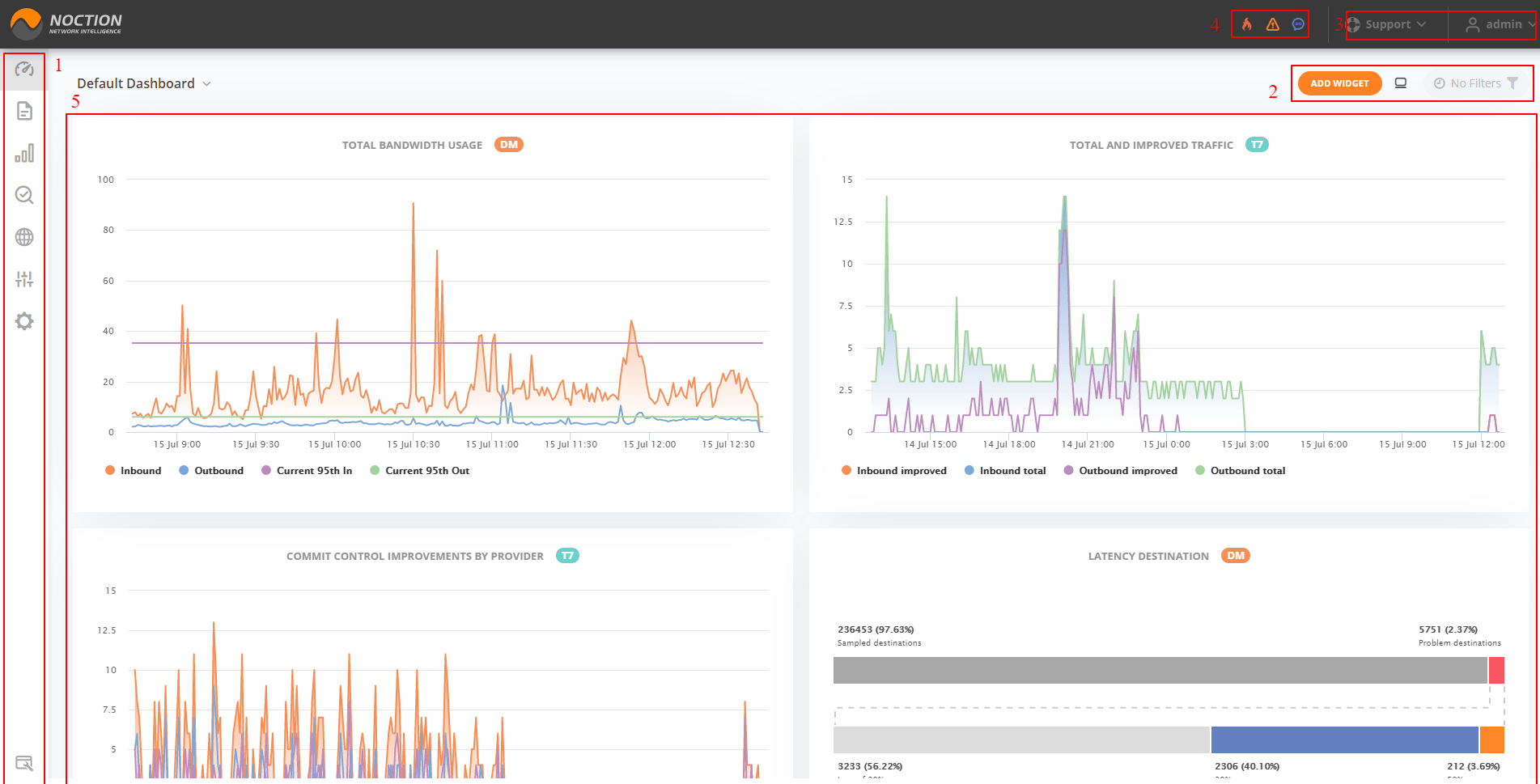The image size is (1540, 784).
Task: Open the No Filters filter control
Action: coord(1476,83)
